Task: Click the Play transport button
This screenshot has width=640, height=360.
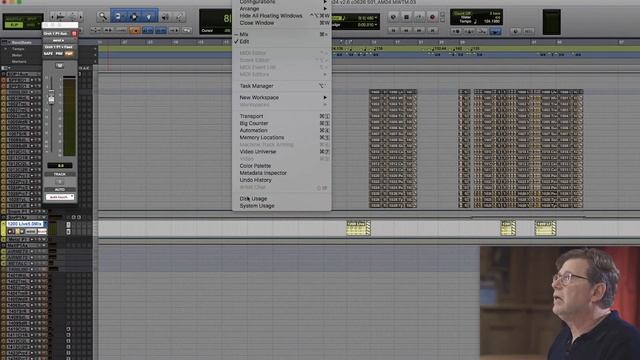Action: pos(419,17)
